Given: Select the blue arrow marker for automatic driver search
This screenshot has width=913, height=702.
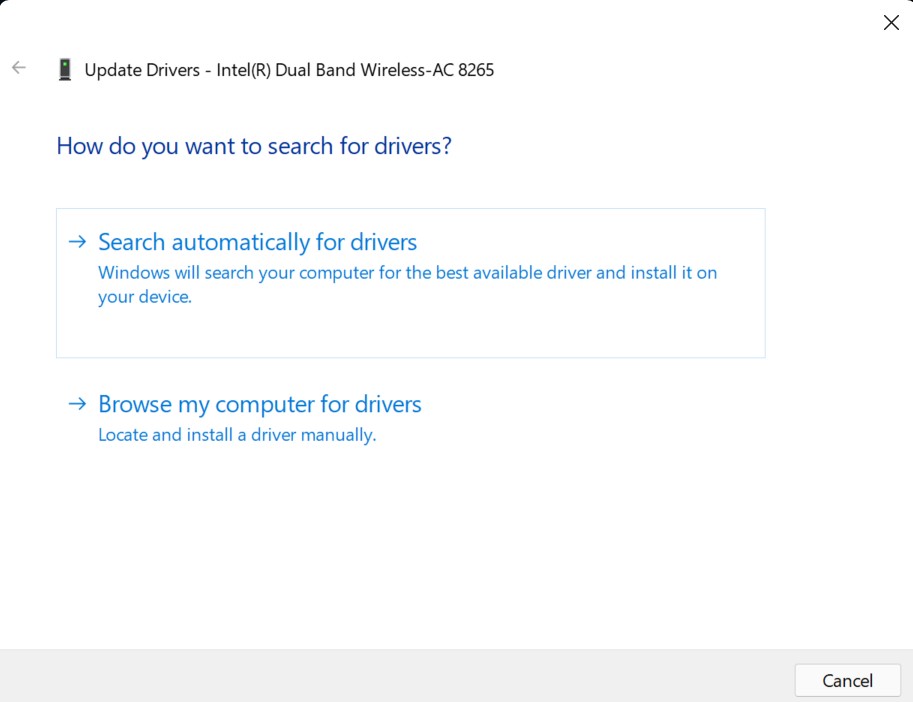Looking at the screenshot, I should point(77,241).
